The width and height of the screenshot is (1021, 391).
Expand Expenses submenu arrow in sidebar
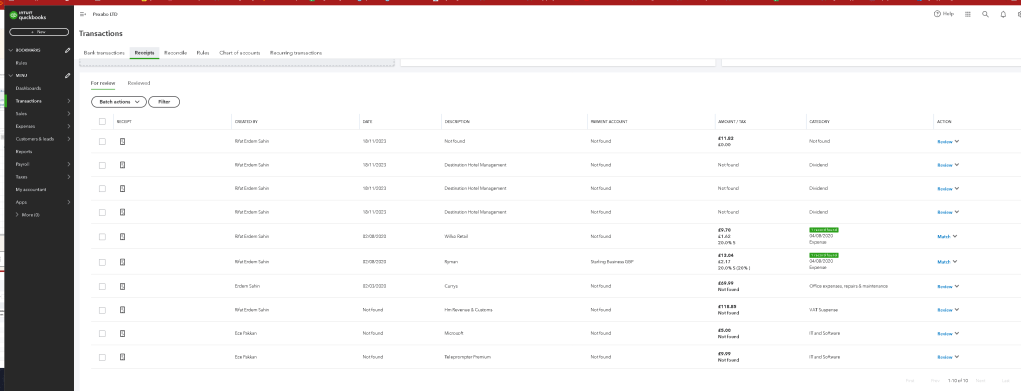pyautogui.click(x=69, y=126)
